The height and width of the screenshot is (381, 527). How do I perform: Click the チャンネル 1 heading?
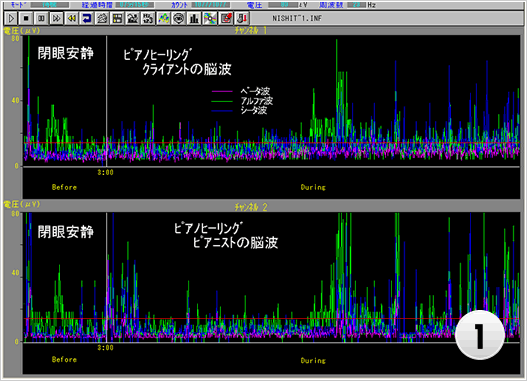point(251,31)
